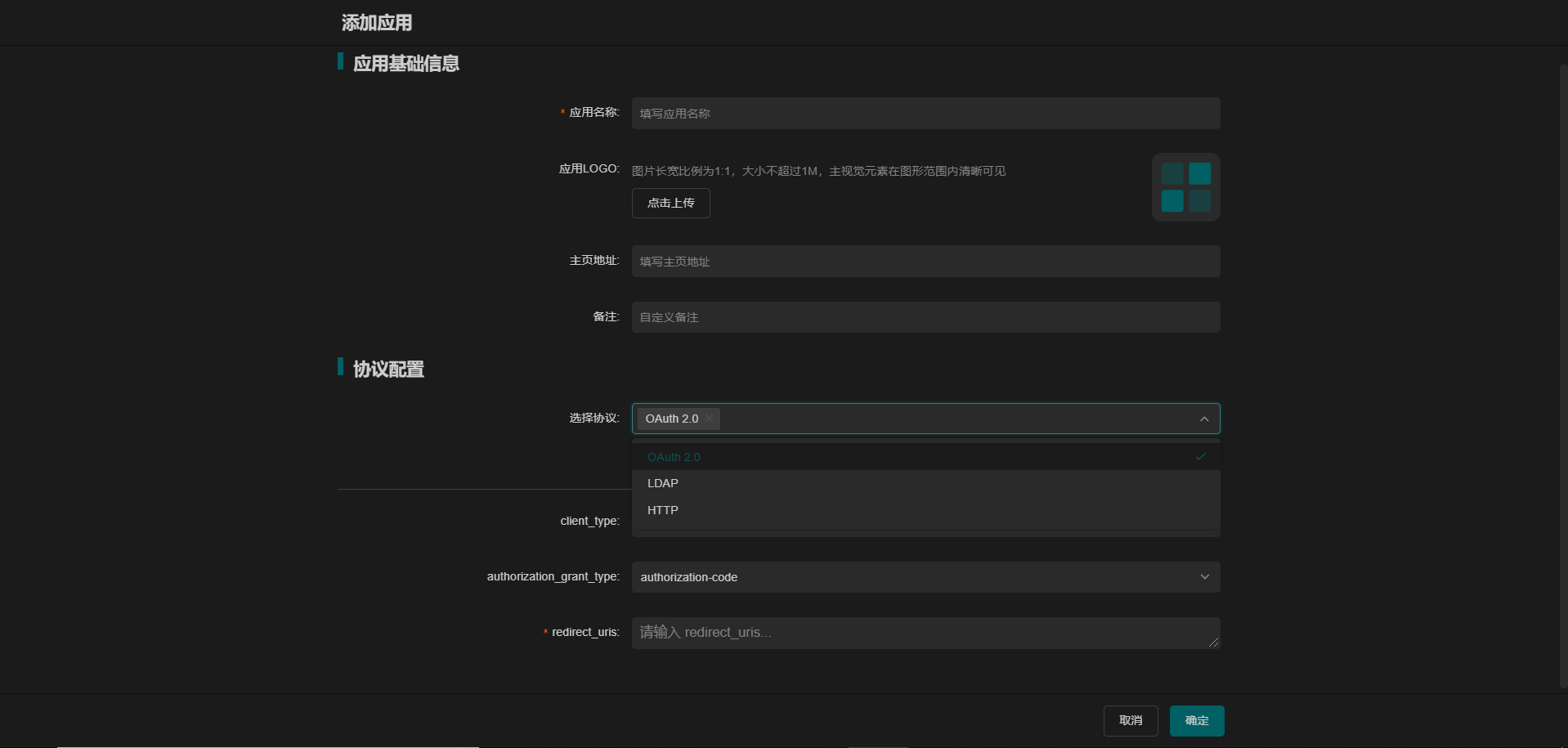The width and height of the screenshot is (1568, 748).
Task: Submit the form with the 确定 button
Action: [x=1196, y=720]
